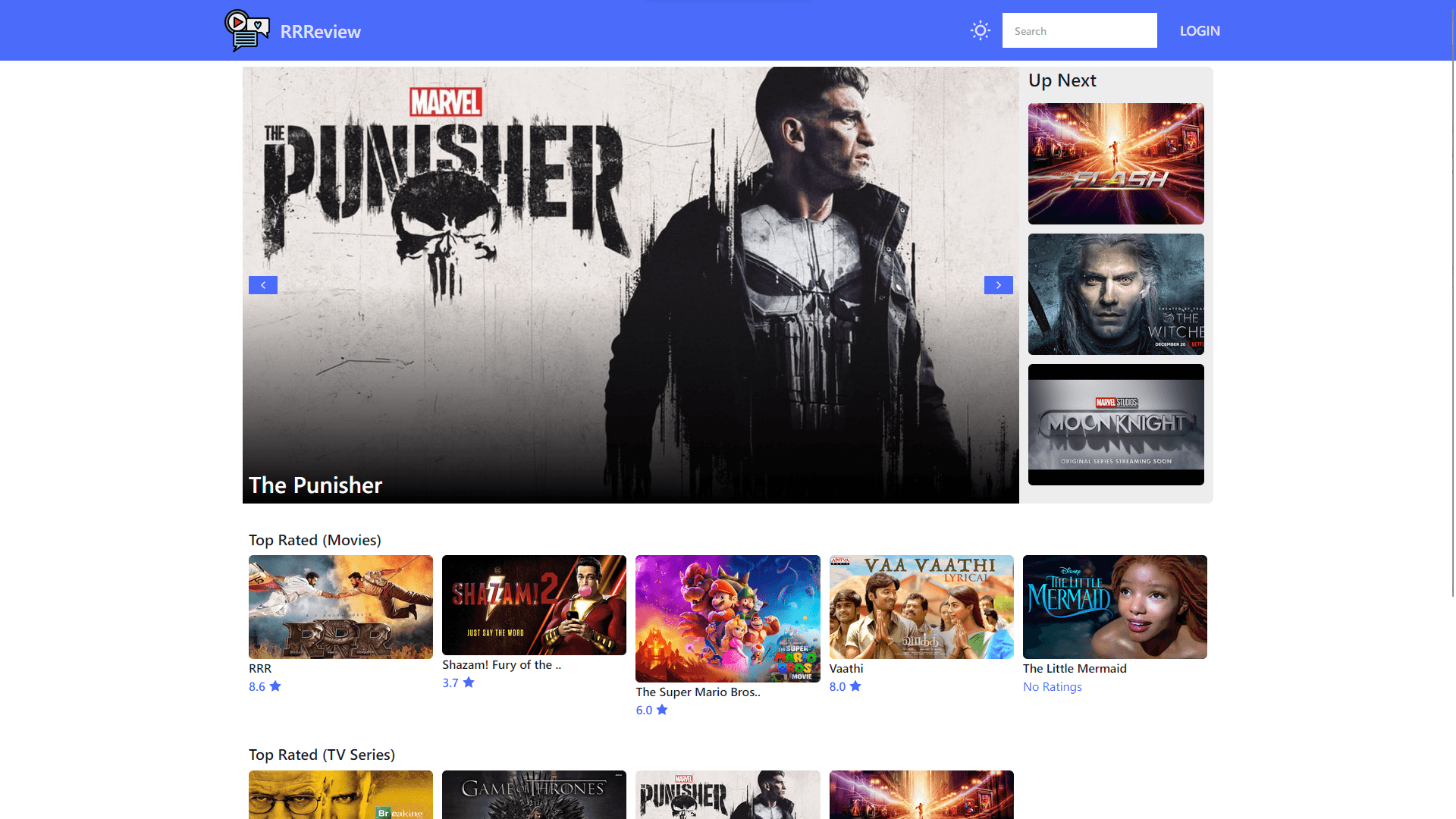This screenshot has width=1456, height=819.
Task: Open the RRReview home title link
Action: pyautogui.click(x=320, y=32)
